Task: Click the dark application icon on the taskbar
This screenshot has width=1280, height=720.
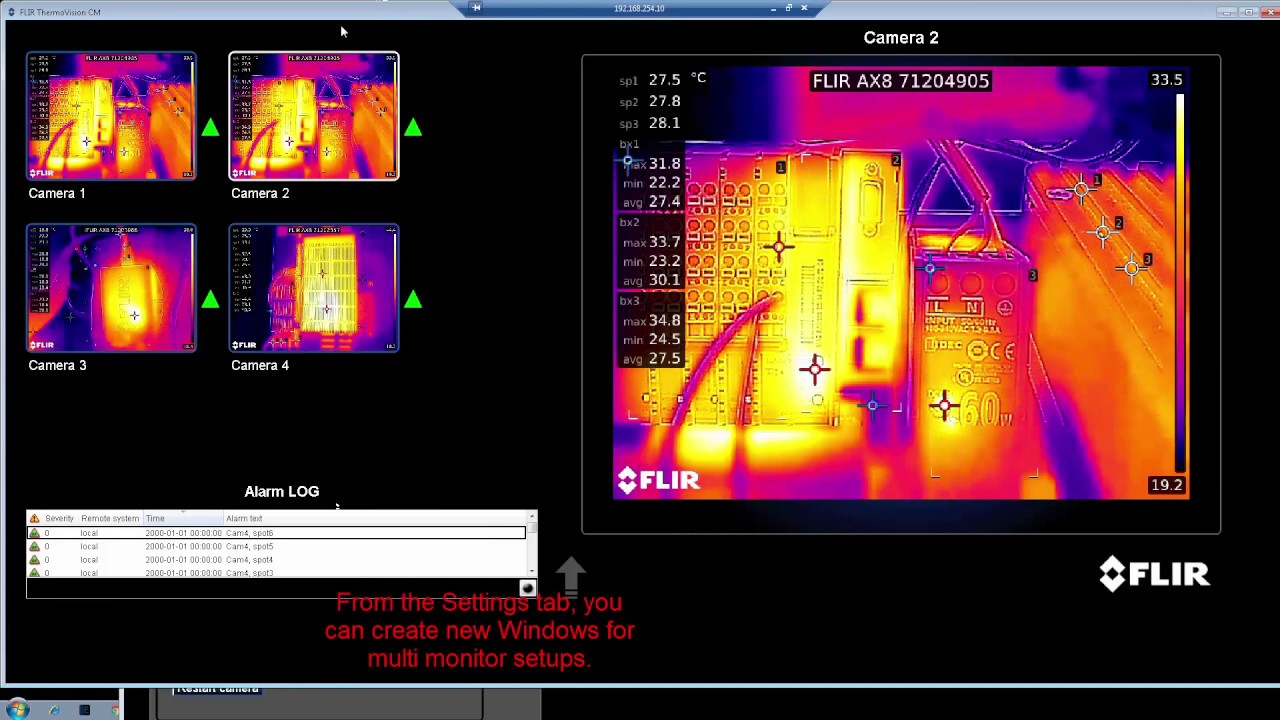Action: 85,710
